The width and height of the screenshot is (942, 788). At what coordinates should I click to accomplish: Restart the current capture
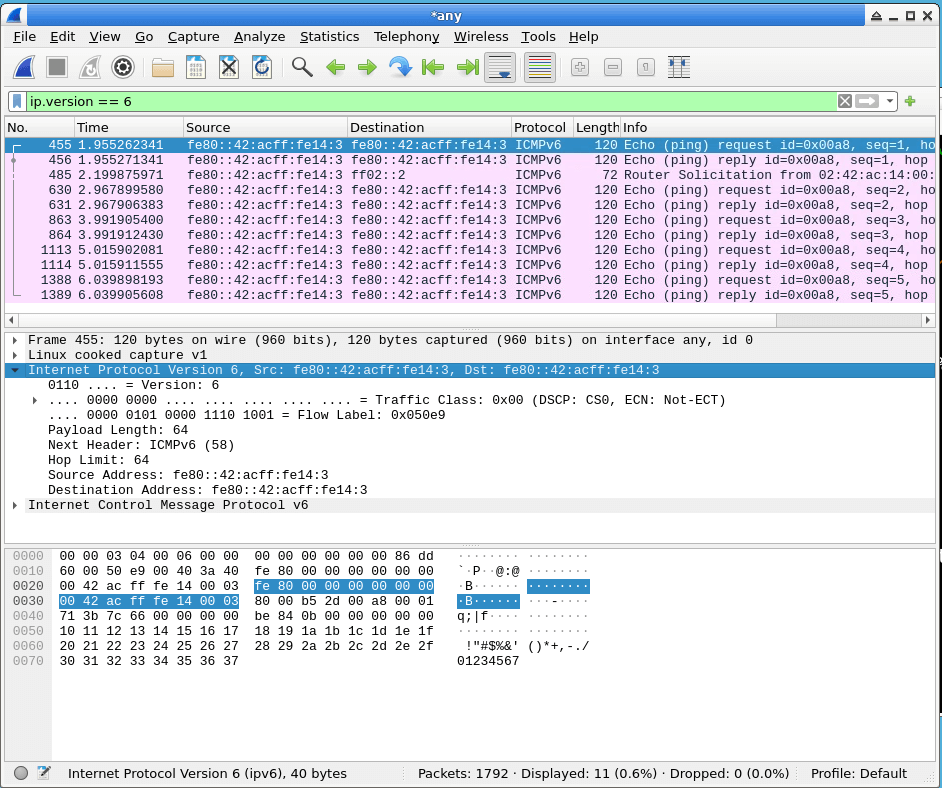(90, 67)
